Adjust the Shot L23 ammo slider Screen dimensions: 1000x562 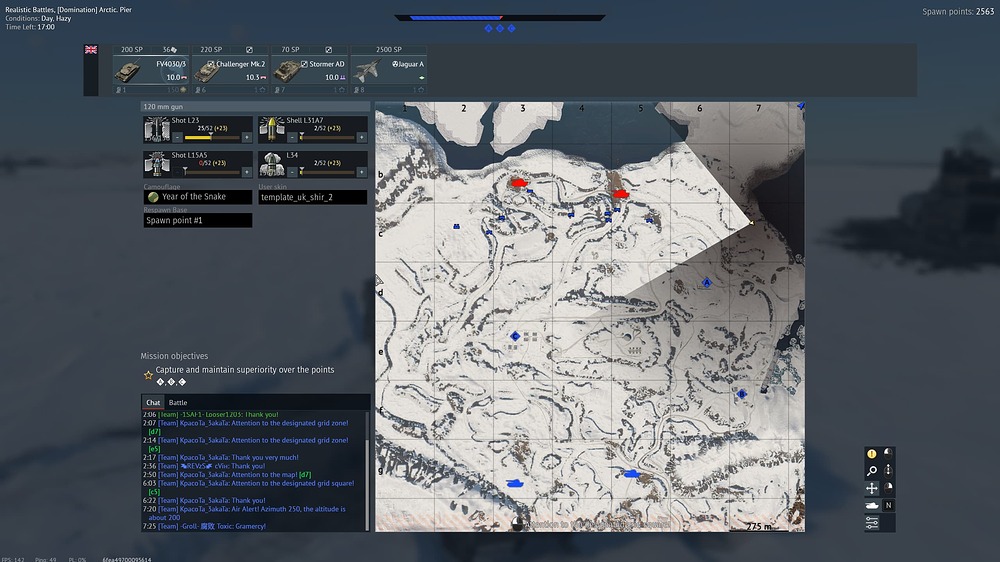(212, 137)
